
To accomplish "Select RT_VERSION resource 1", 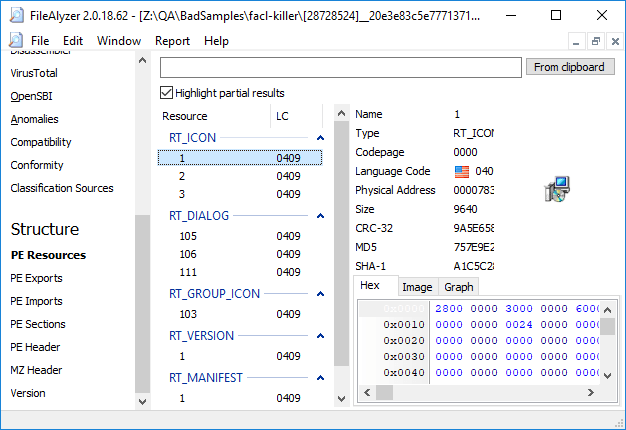I will pos(240,356).
